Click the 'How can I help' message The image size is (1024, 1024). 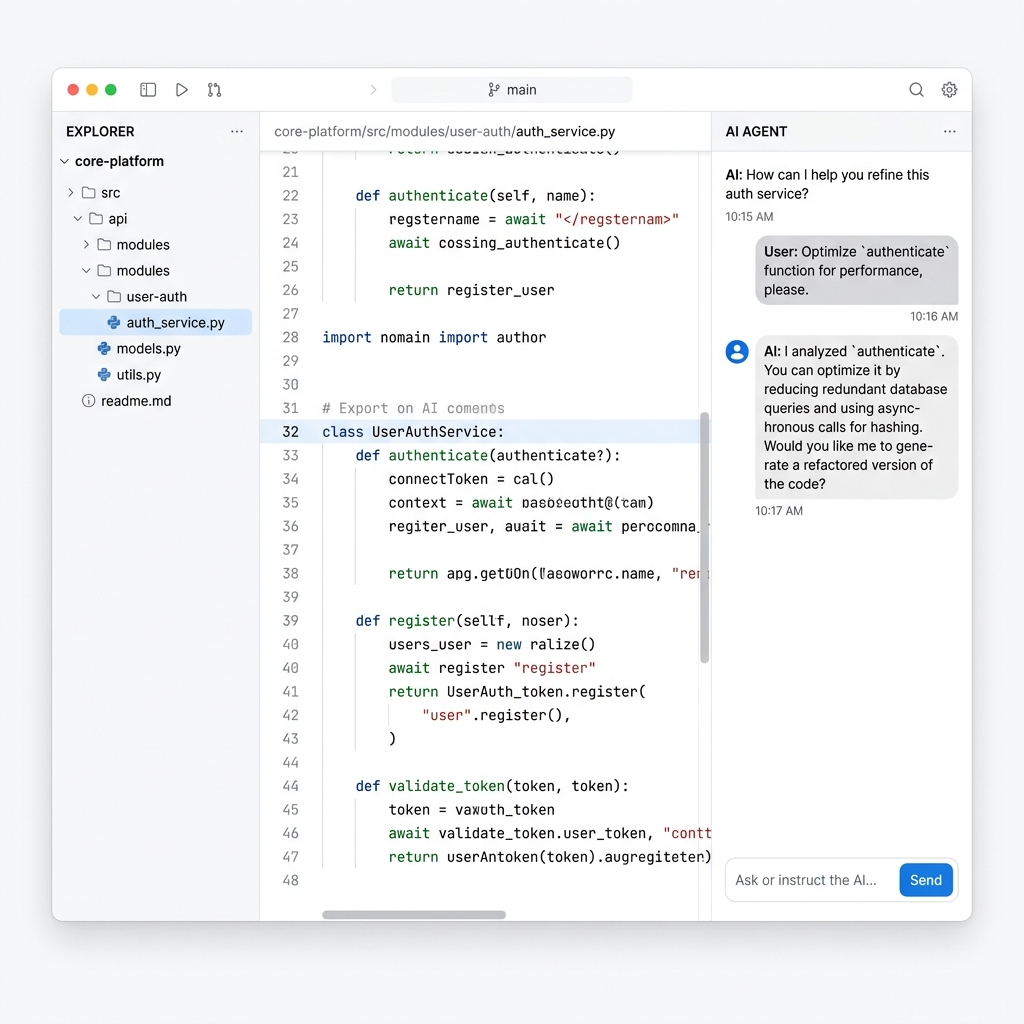pyautogui.click(x=827, y=184)
